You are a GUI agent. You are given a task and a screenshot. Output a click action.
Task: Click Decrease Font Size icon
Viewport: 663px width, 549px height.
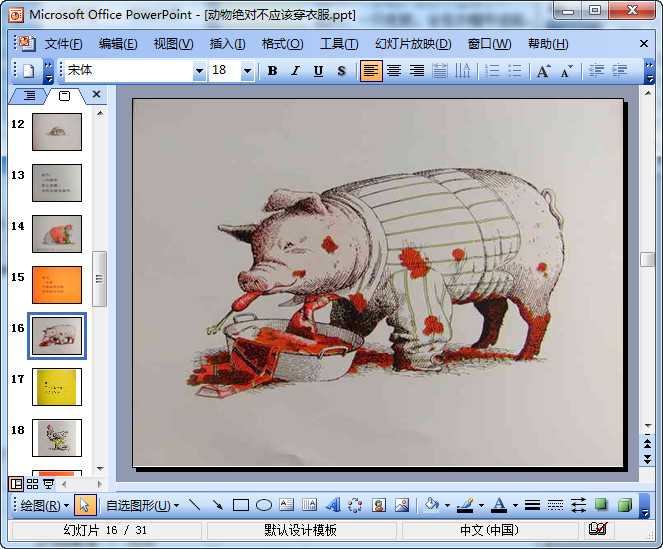(567, 71)
